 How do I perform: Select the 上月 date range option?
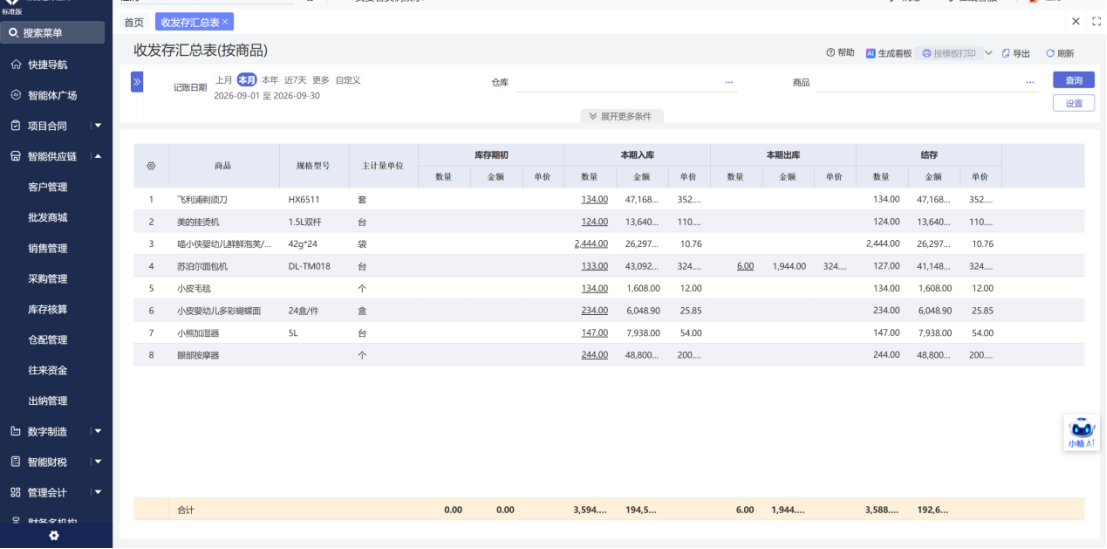(x=224, y=80)
